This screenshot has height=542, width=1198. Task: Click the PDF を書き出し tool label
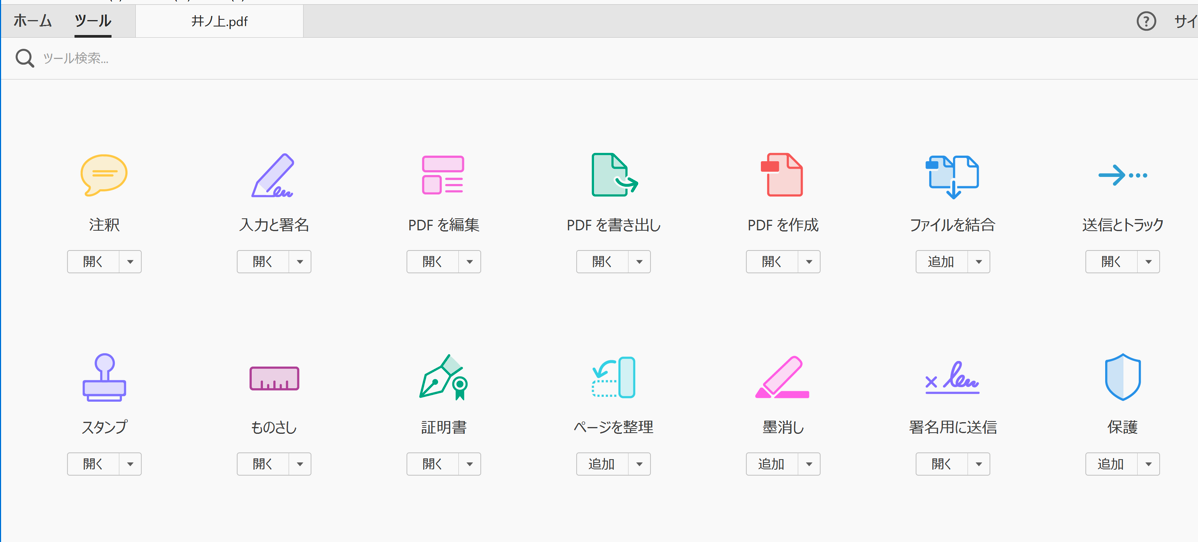[614, 226]
